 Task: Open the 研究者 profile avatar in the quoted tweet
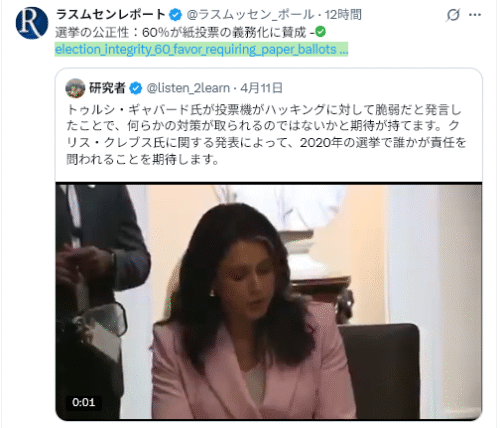point(75,88)
